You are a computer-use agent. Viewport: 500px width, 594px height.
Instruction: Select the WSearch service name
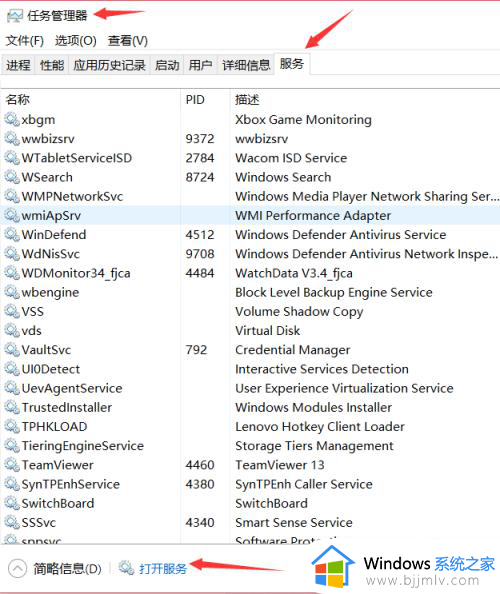(47, 177)
